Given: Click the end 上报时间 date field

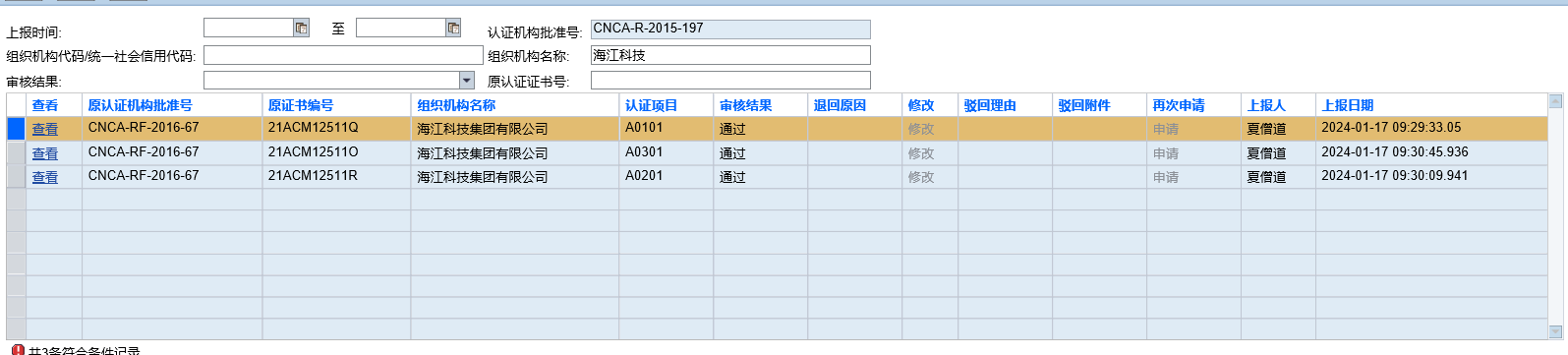Looking at the screenshot, I should pyautogui.click(x=401, y=29).
